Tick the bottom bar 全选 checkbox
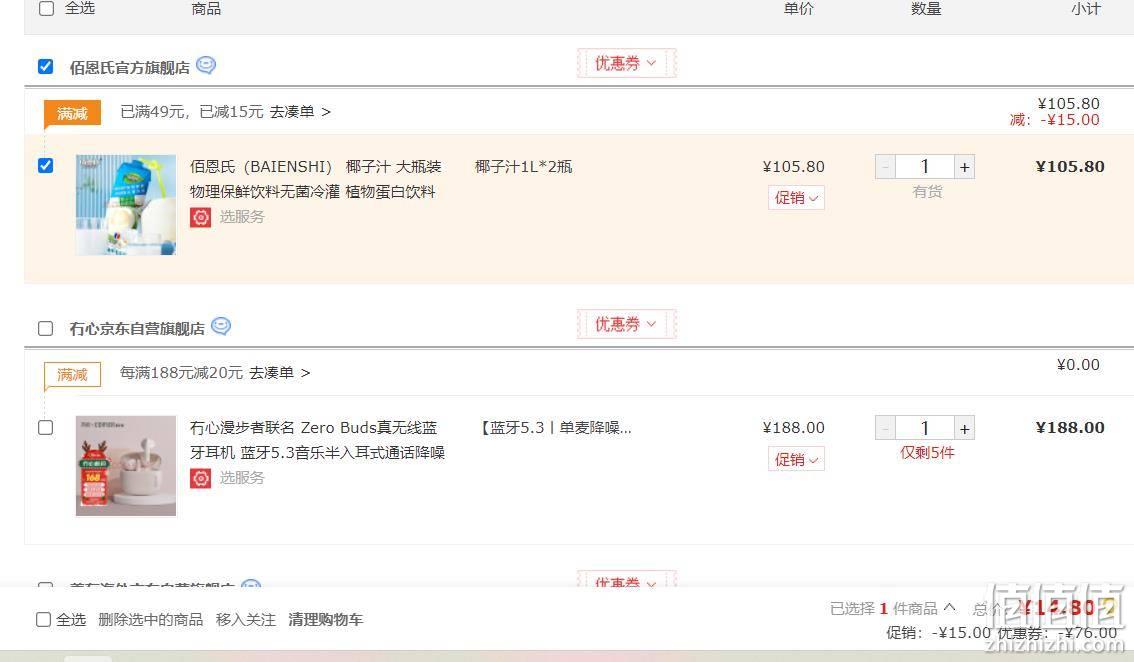This screenshot has height=662, width=1134. (x=43, y=619)
